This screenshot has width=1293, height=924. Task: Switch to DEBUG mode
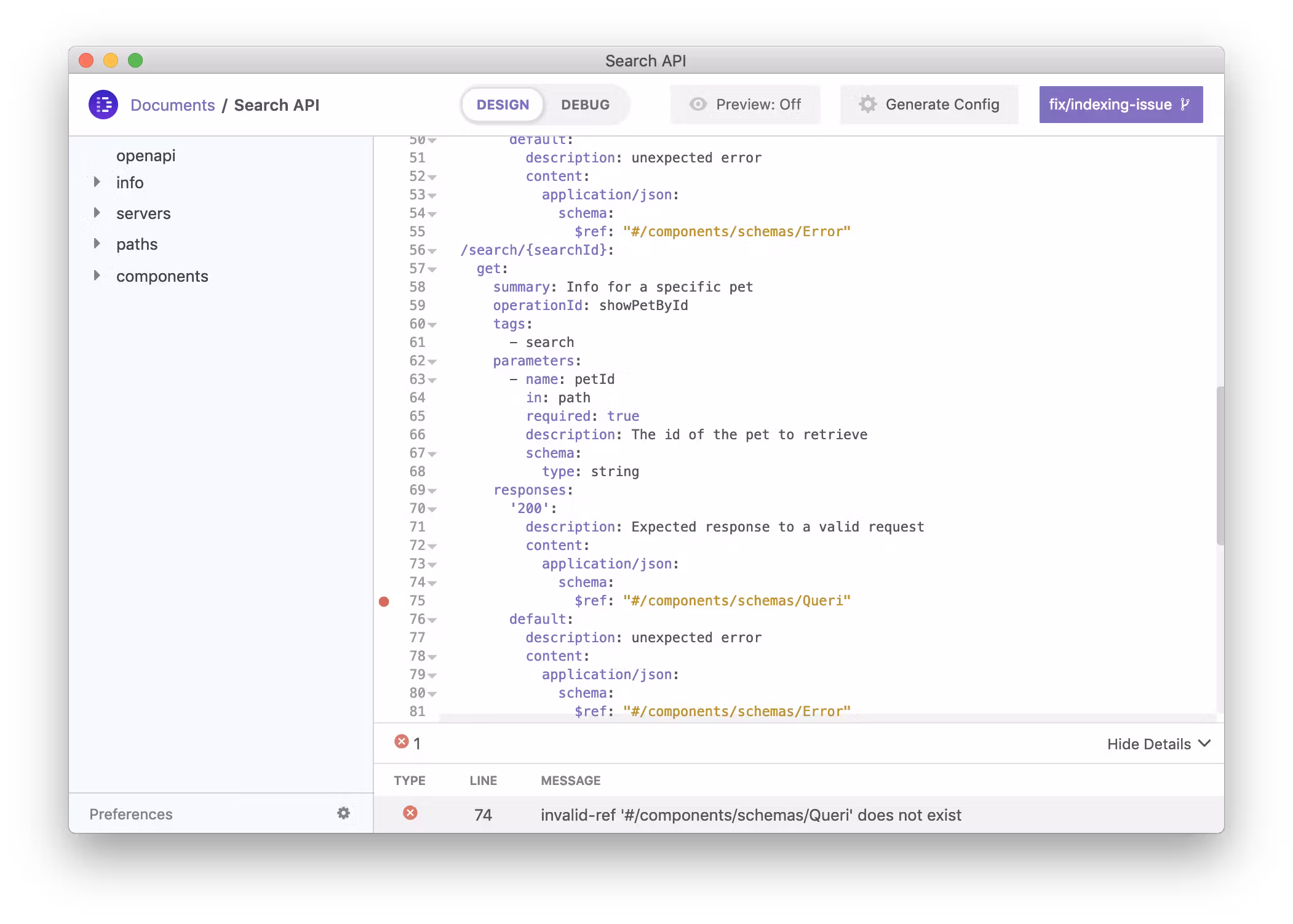tap(585, 105)
